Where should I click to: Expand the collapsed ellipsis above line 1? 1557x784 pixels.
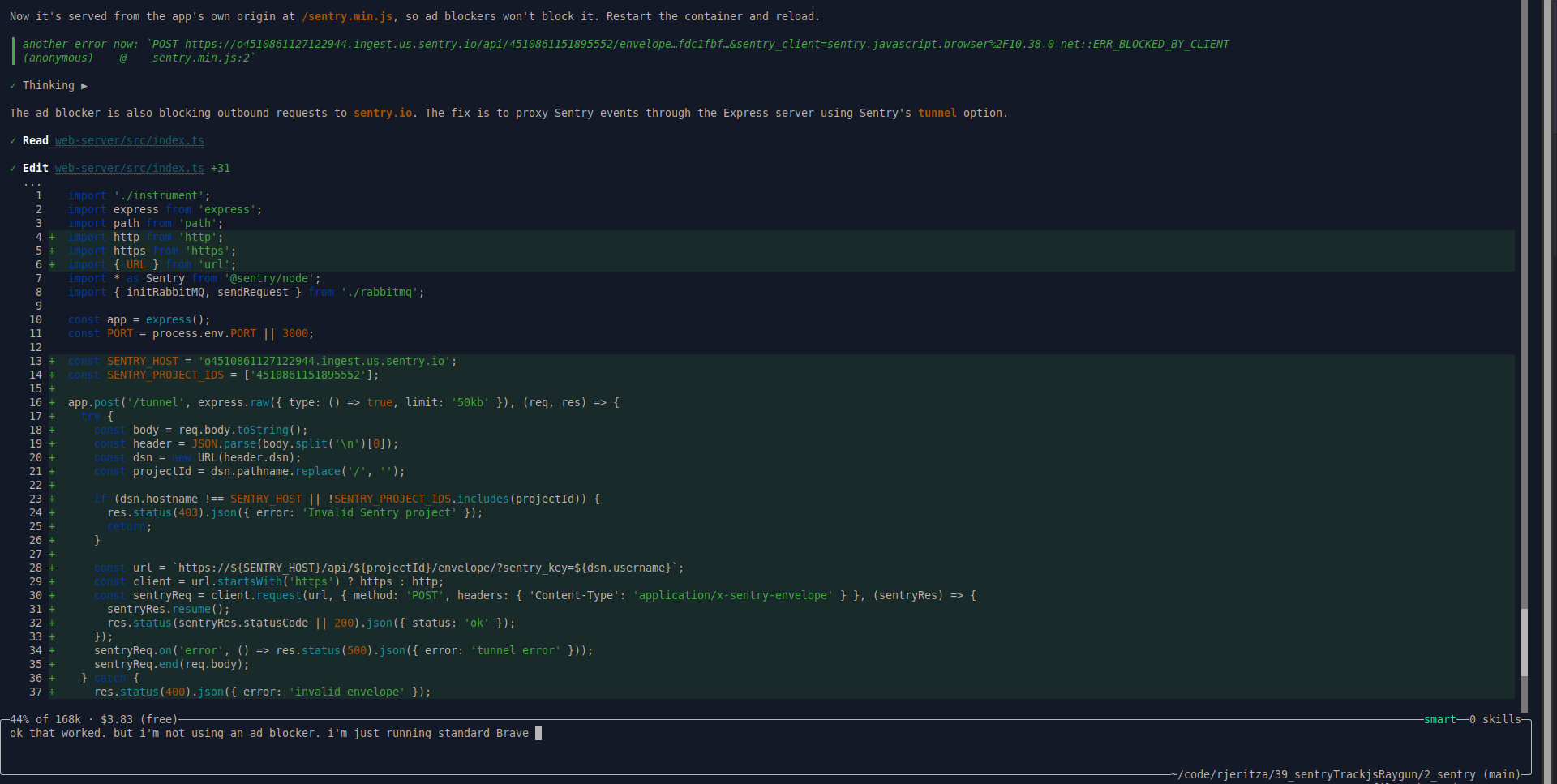[x=32, y=182]
